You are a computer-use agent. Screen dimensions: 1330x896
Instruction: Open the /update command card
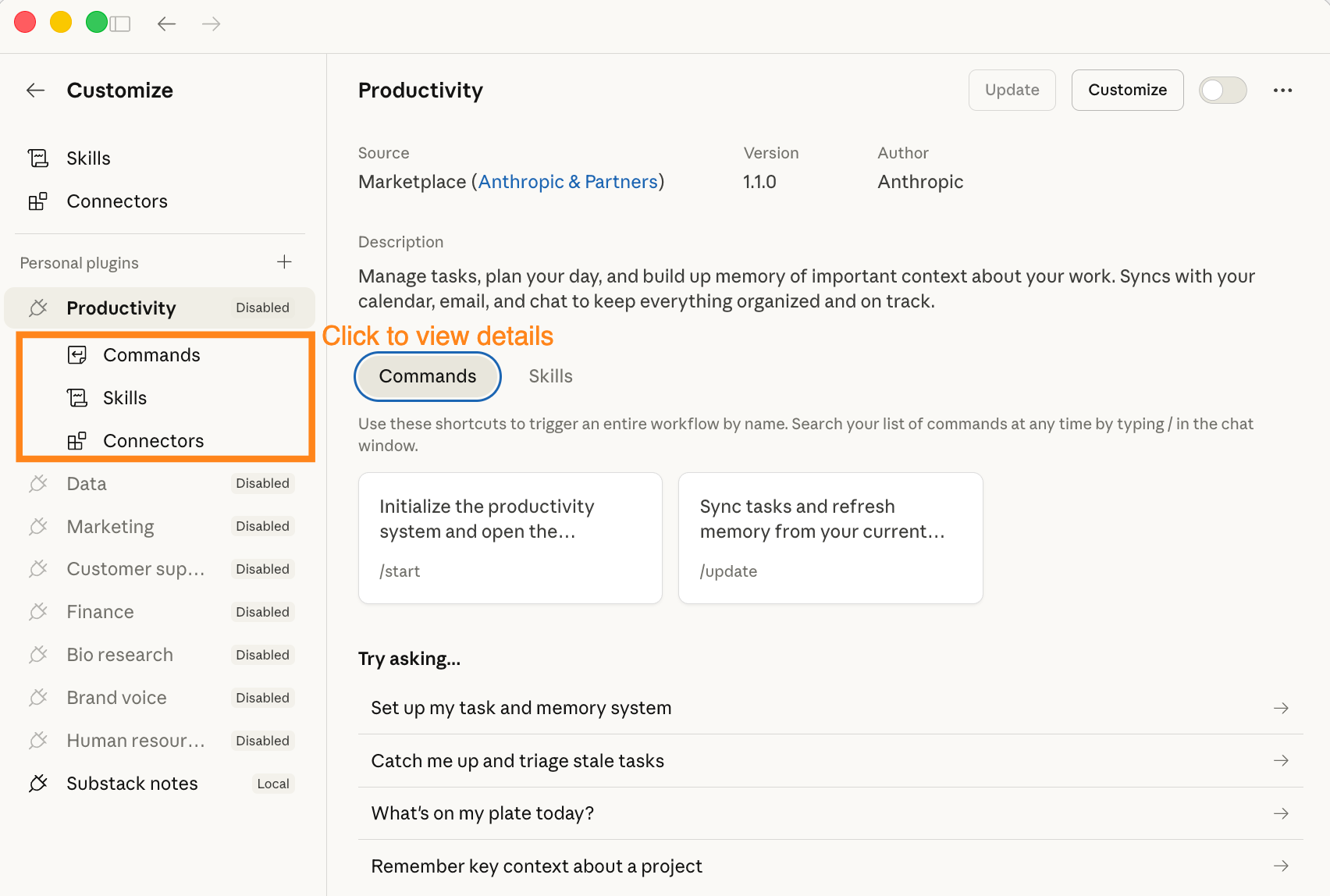pos(830,538)
